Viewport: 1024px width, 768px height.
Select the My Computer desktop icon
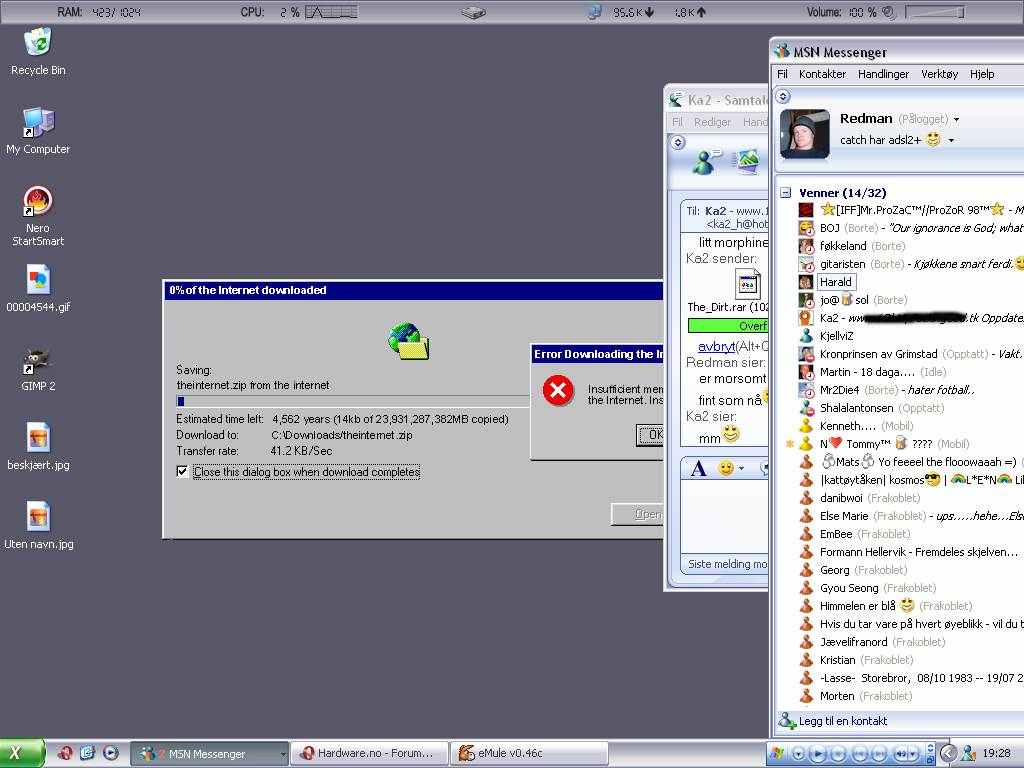[38, 123]
